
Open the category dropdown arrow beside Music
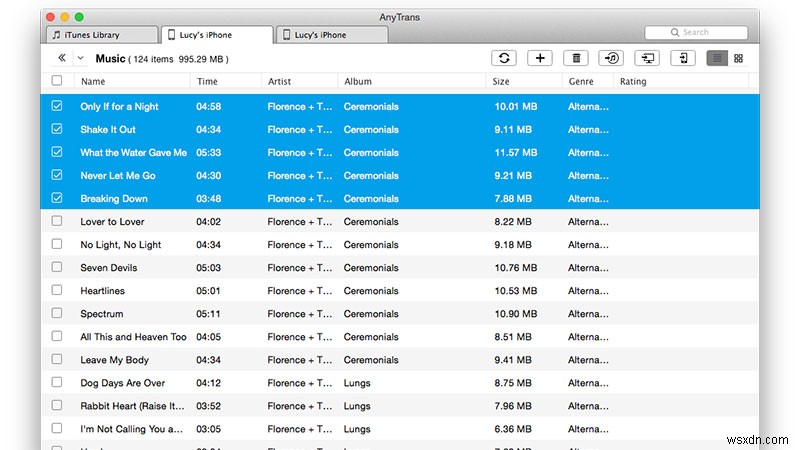81,58
